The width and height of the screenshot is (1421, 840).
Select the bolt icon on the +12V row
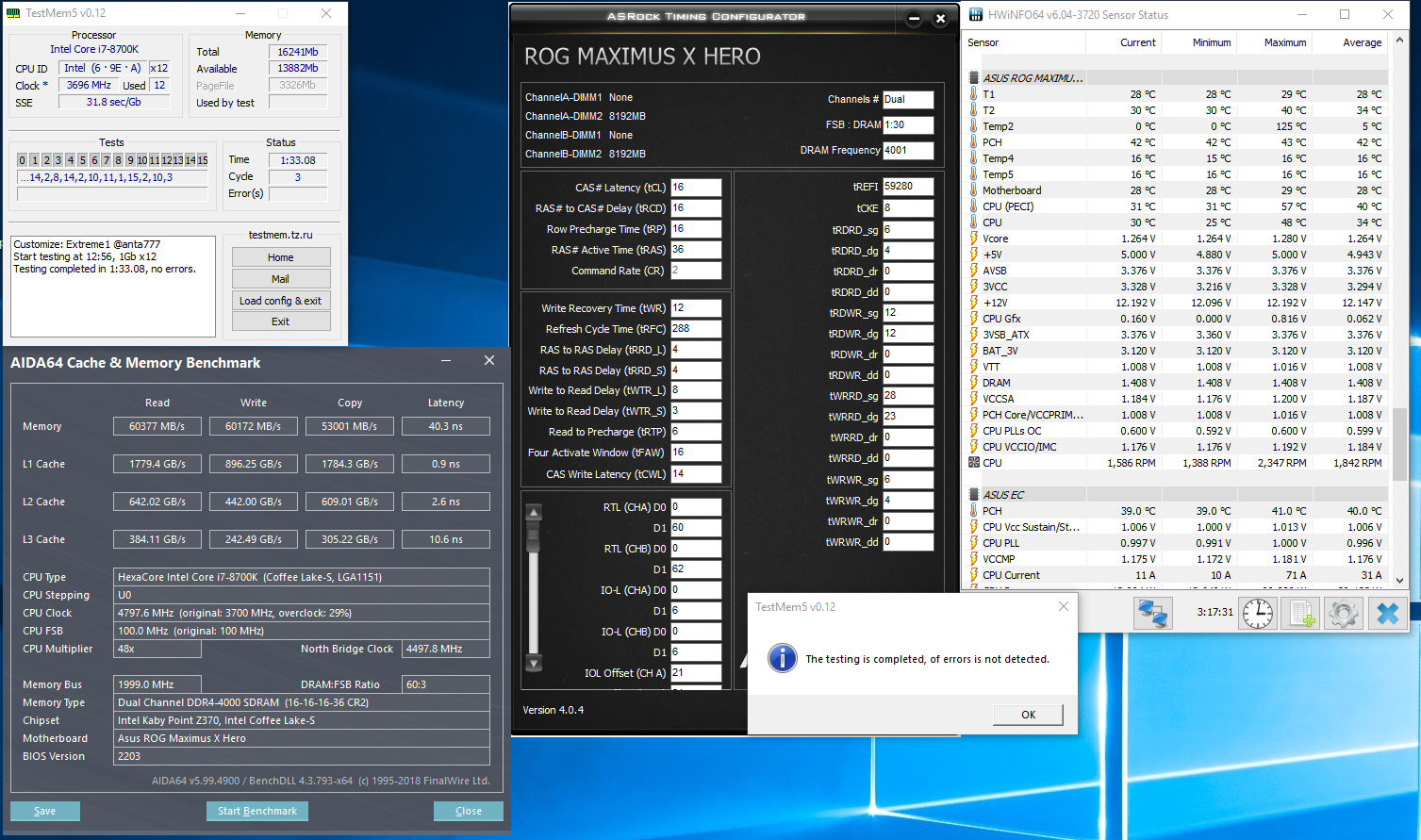(x=974, y=303)
